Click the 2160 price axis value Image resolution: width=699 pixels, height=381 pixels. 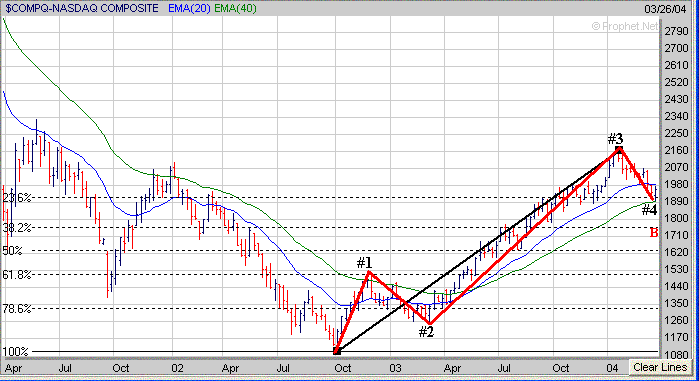click(676, 150)
